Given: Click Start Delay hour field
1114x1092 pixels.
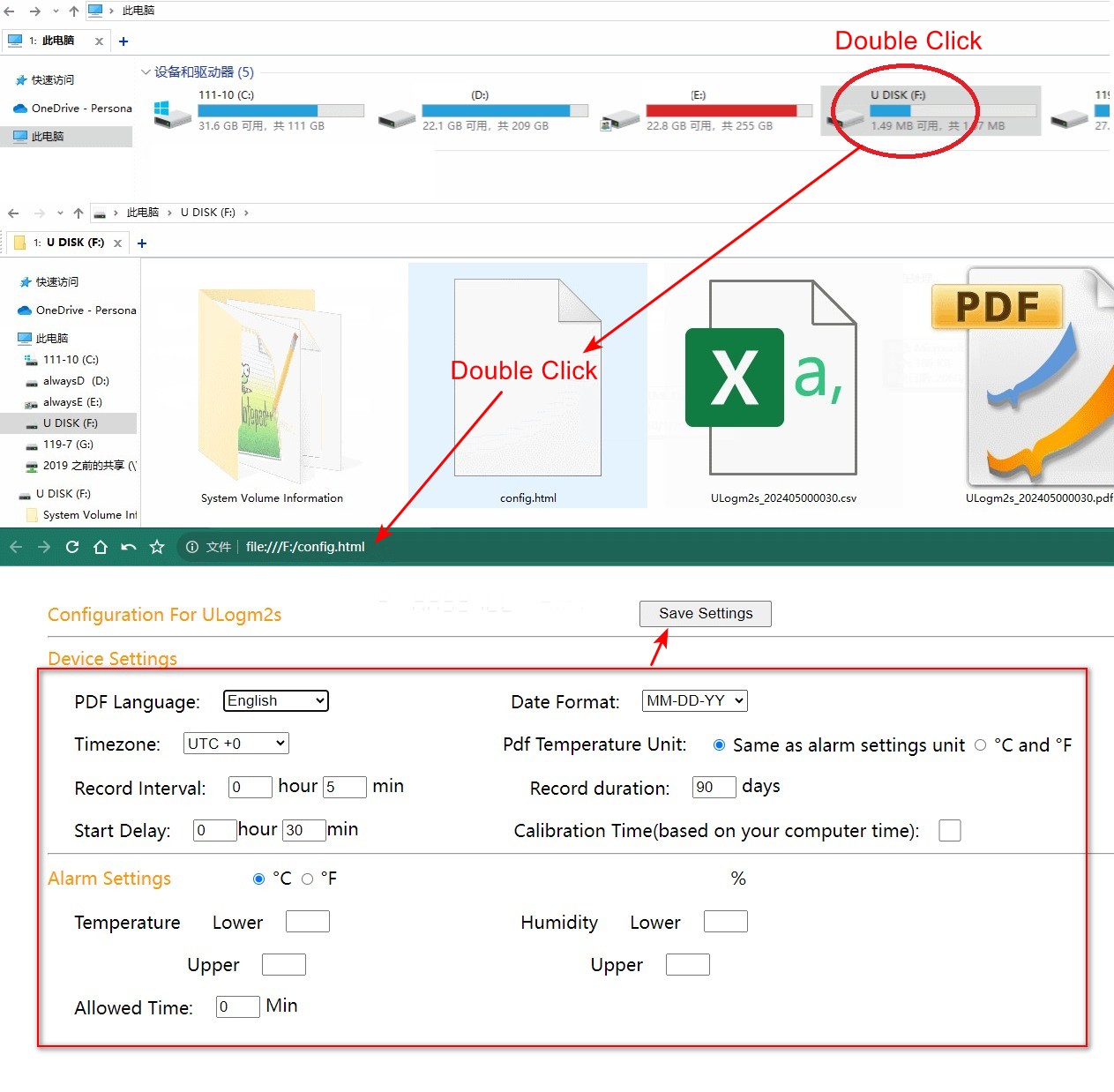Looking at the screenshot, I should 215,830.
